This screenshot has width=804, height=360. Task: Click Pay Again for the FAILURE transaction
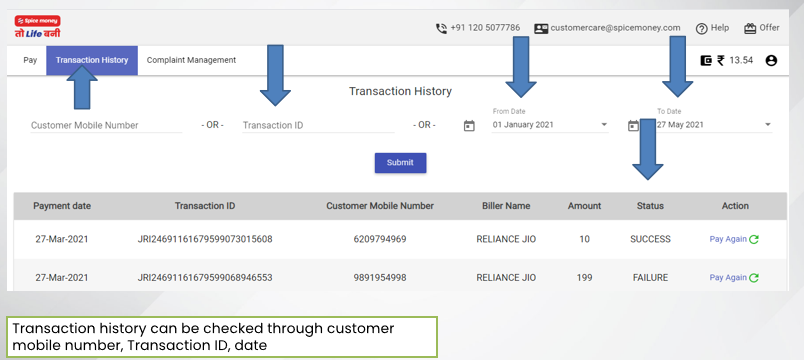tap(728, 277)
